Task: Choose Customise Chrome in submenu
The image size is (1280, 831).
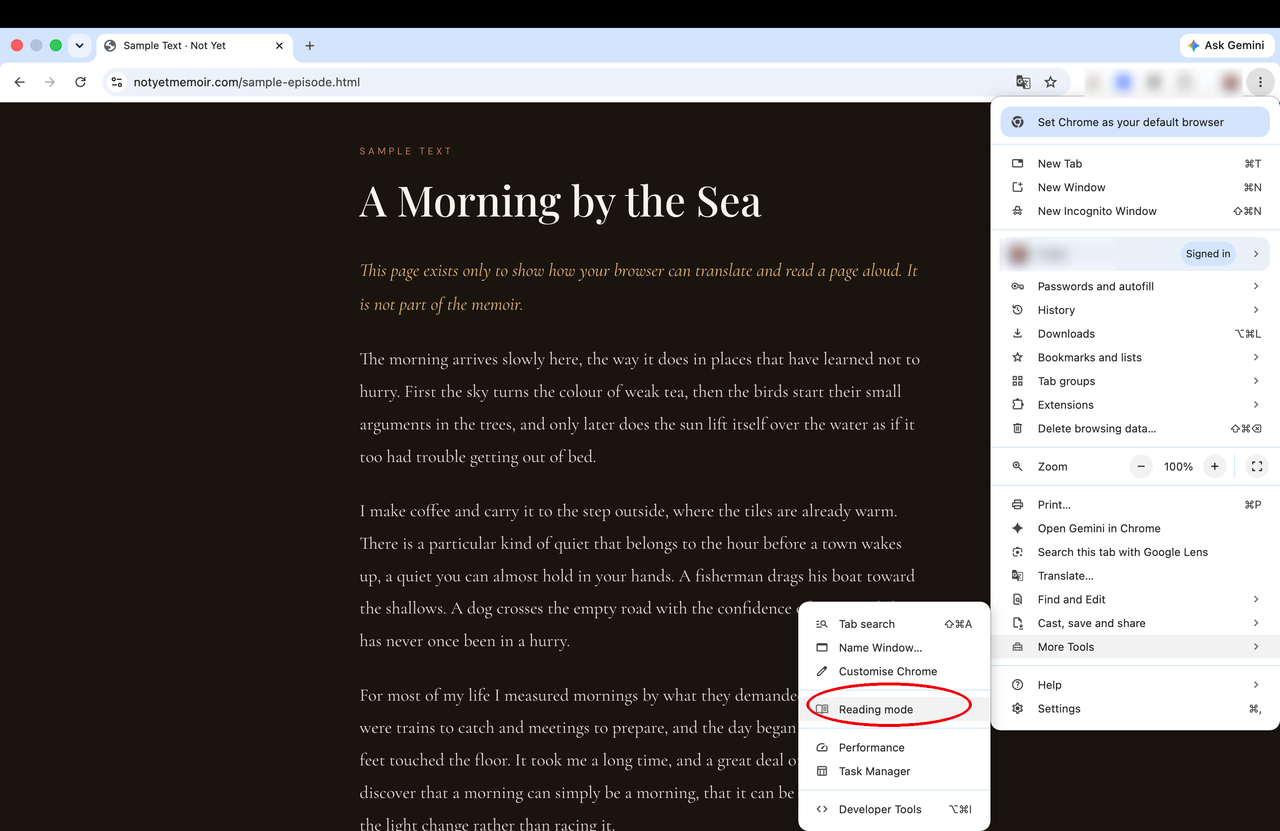Action: (x=894, y=672)
